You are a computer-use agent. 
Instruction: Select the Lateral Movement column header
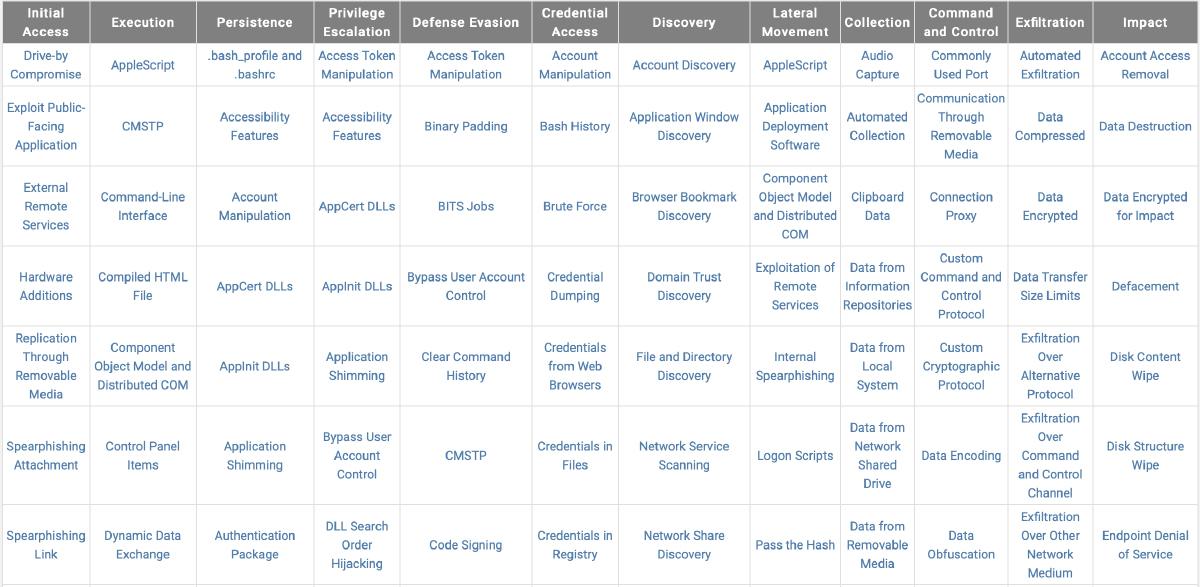pos(795,22)
